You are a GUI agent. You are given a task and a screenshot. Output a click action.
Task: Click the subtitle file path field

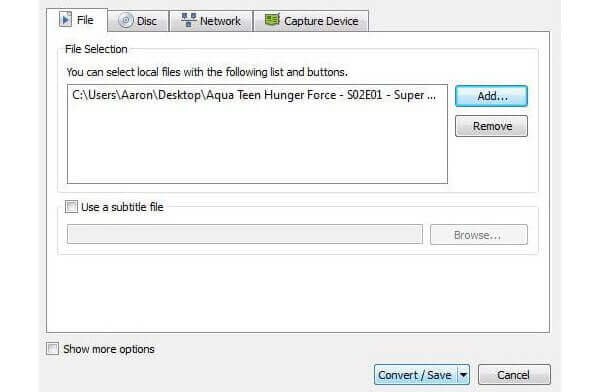pos(245,234)
